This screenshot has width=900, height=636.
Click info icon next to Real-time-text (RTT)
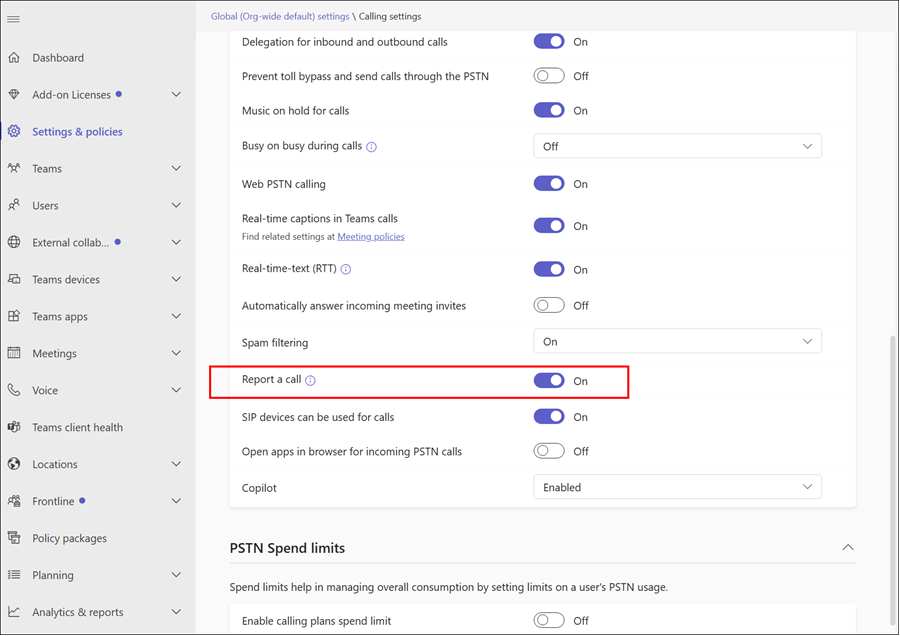click(346, 270)
